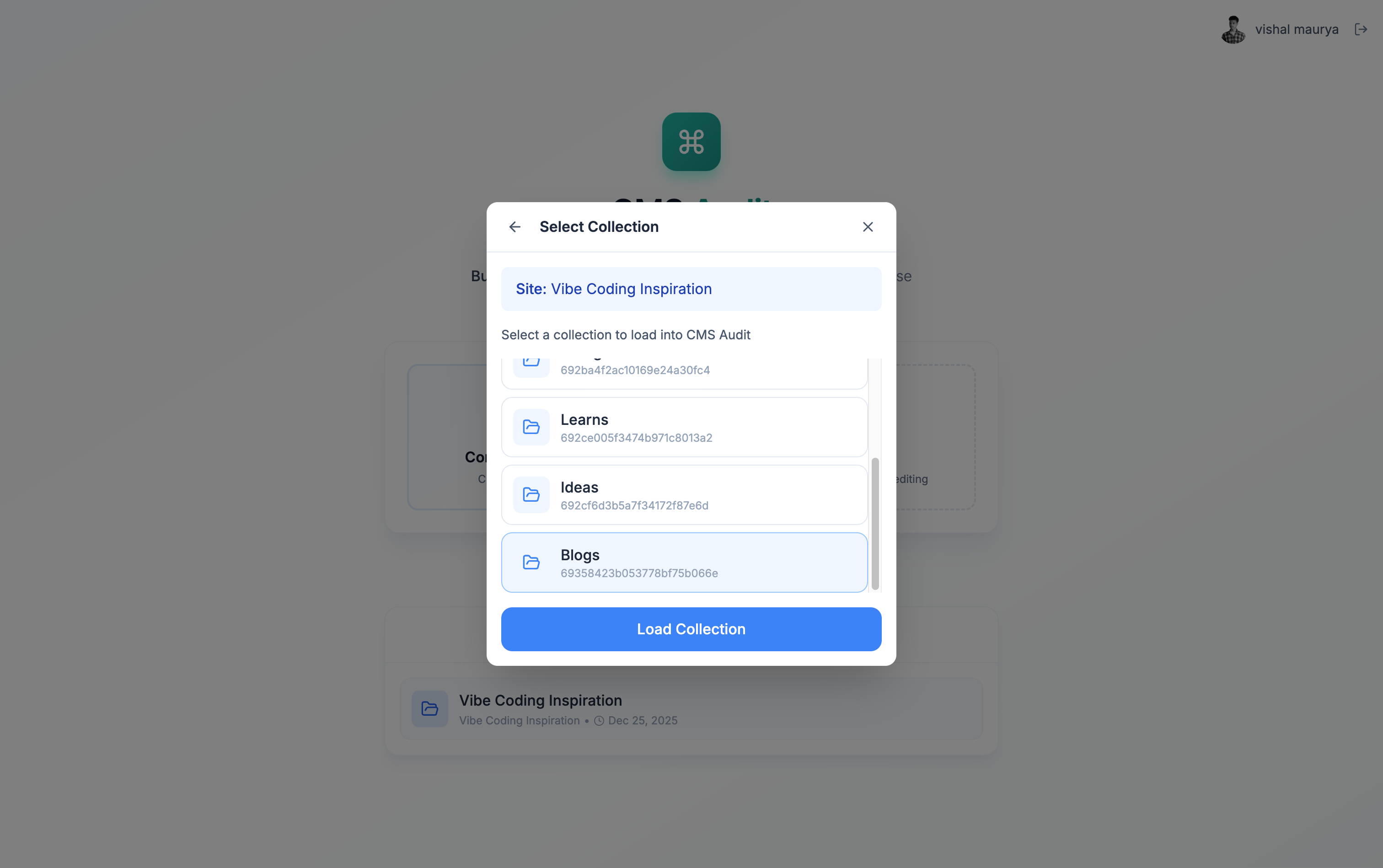Image resolution: width=1383 pixels, height=868 pixels.
Task: Click the folder icon for Vibe Coding Inspiration
Action: [x=429, y=708]
